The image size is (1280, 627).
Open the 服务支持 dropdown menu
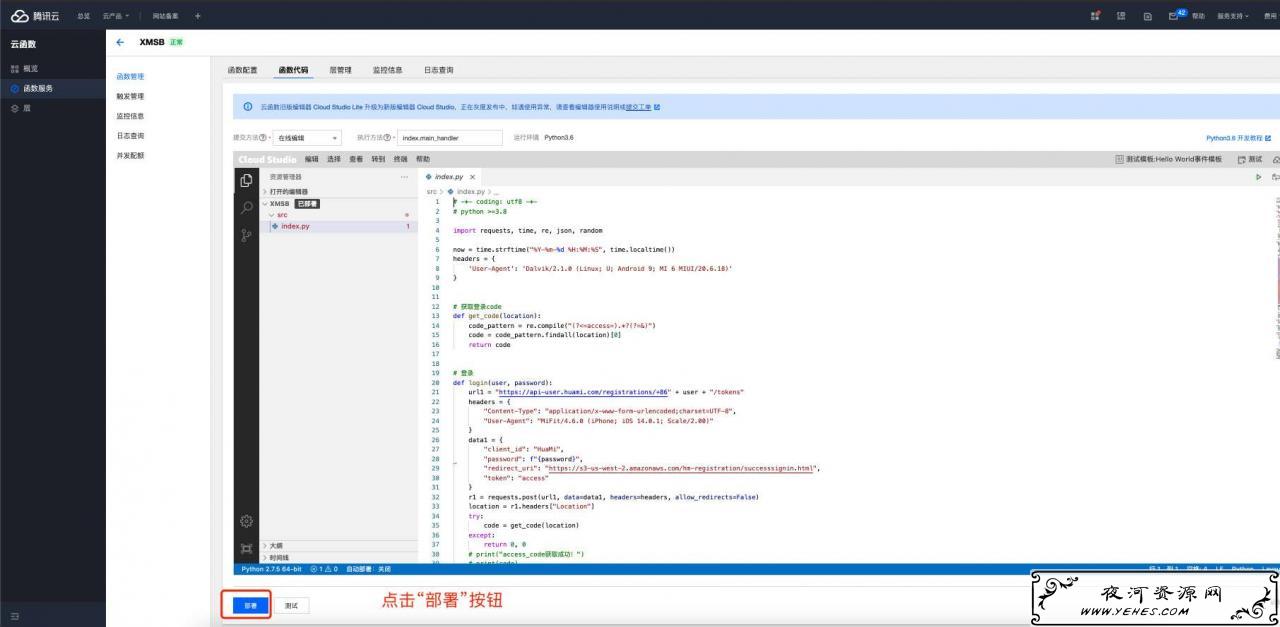coord(1232,16)
